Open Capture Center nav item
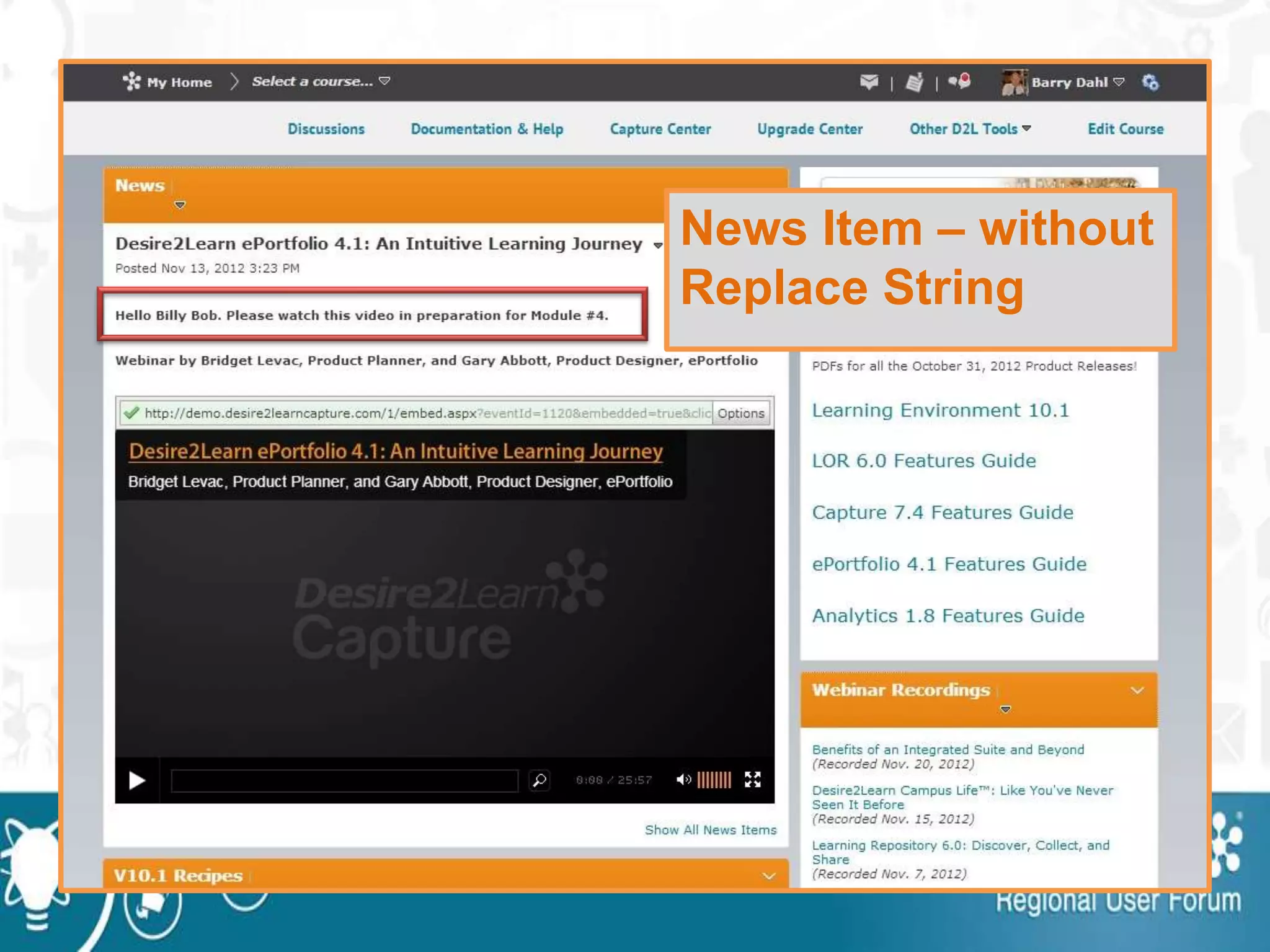This screenshot has height=952, width=1270. [660, 129]
